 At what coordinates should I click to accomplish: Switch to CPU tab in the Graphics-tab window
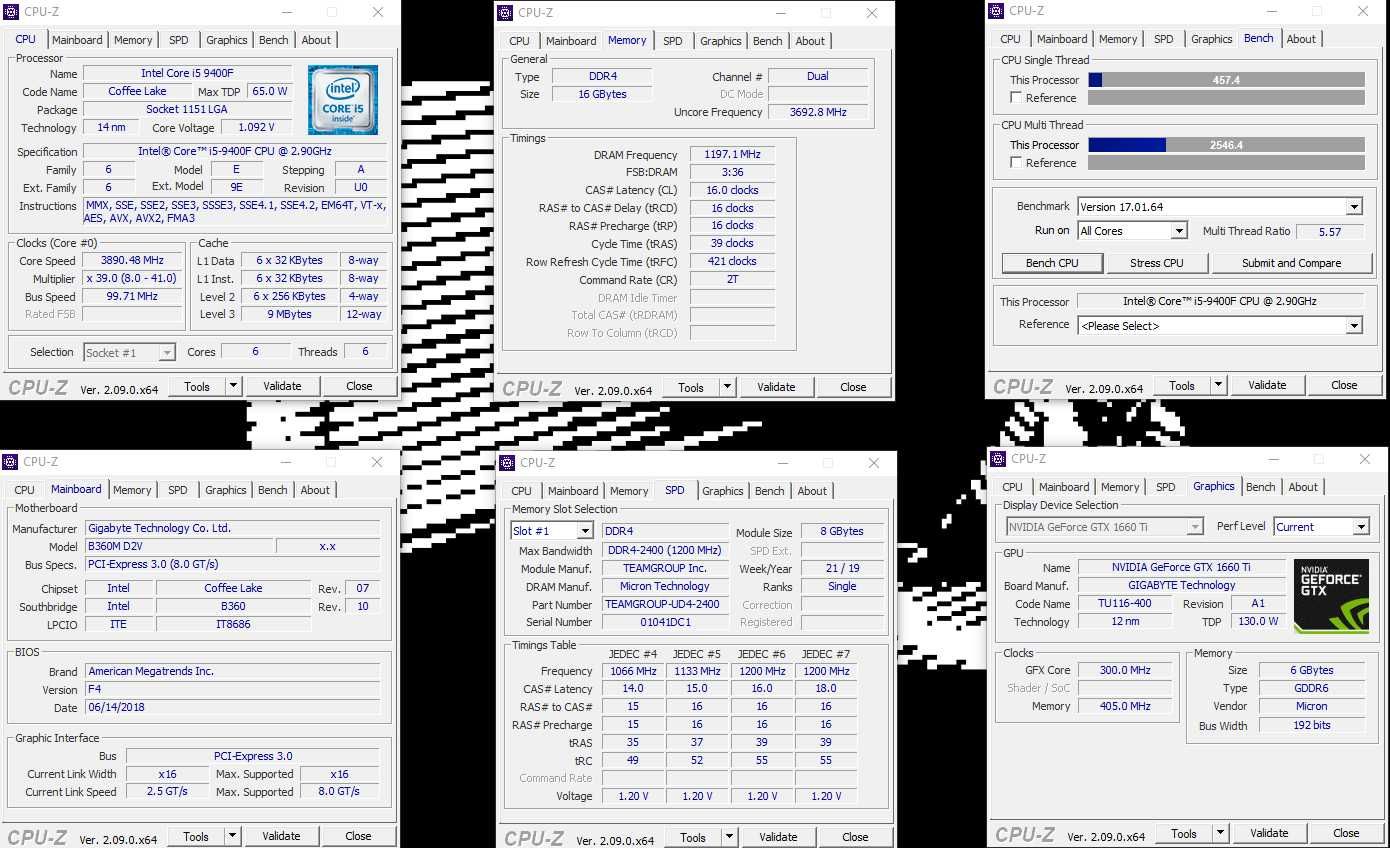click(1013, 487)
